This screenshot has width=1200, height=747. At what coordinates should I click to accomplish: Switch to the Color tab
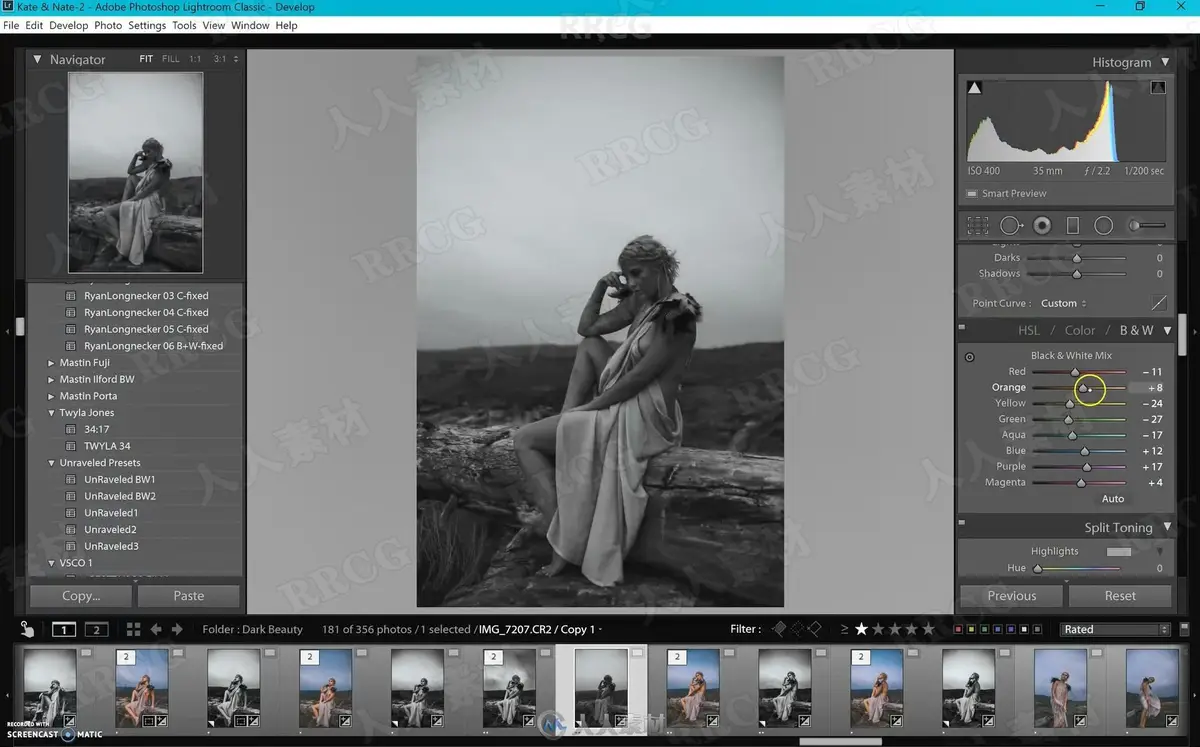pyautogui.click(x=1080, y=330)
